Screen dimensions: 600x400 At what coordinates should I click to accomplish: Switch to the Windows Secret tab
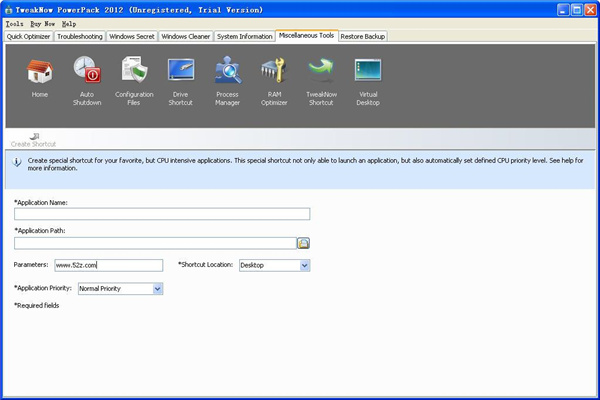coord(132,36)
